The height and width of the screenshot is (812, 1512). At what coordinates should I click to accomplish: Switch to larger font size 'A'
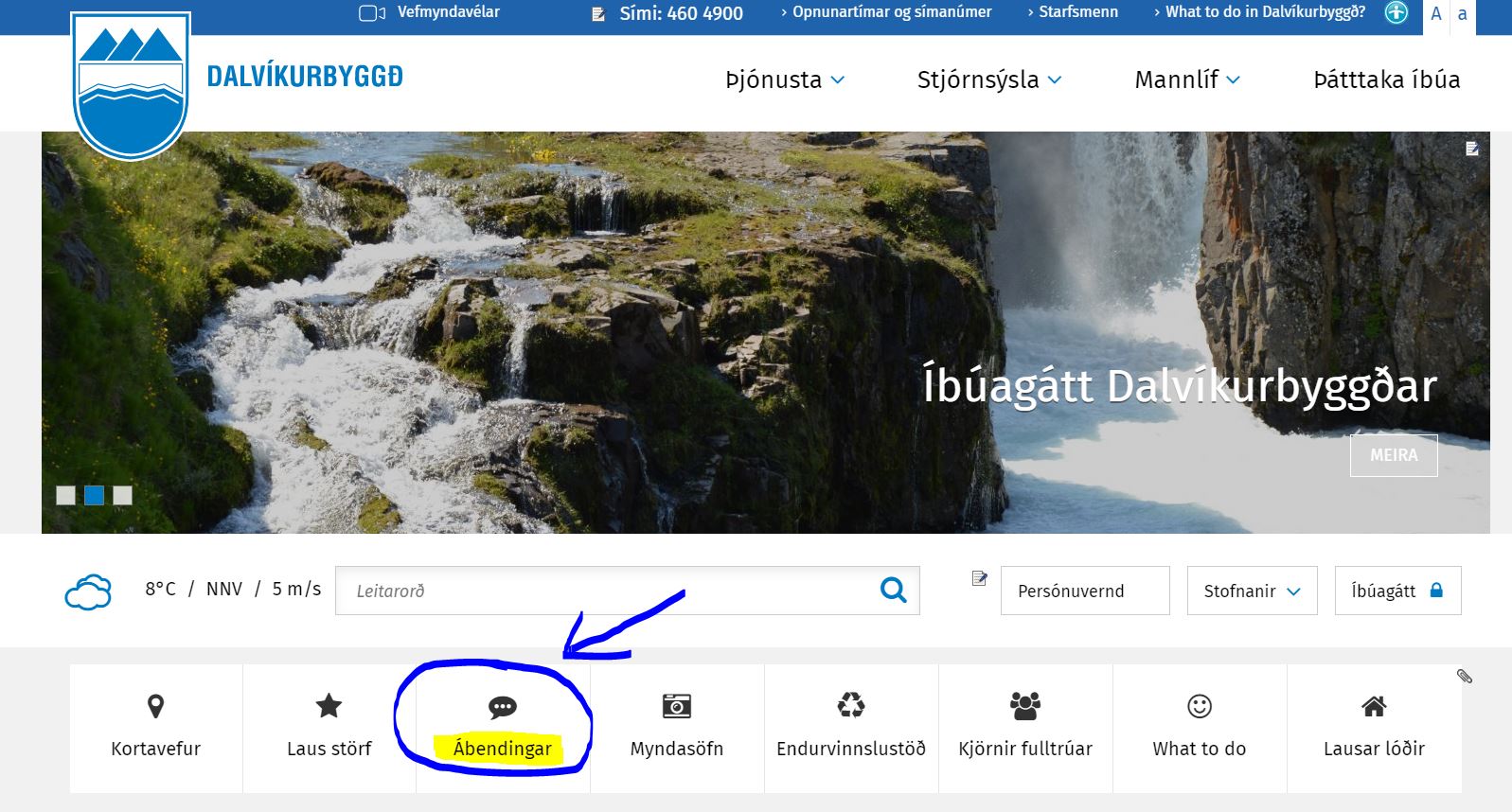point(1435,14)
